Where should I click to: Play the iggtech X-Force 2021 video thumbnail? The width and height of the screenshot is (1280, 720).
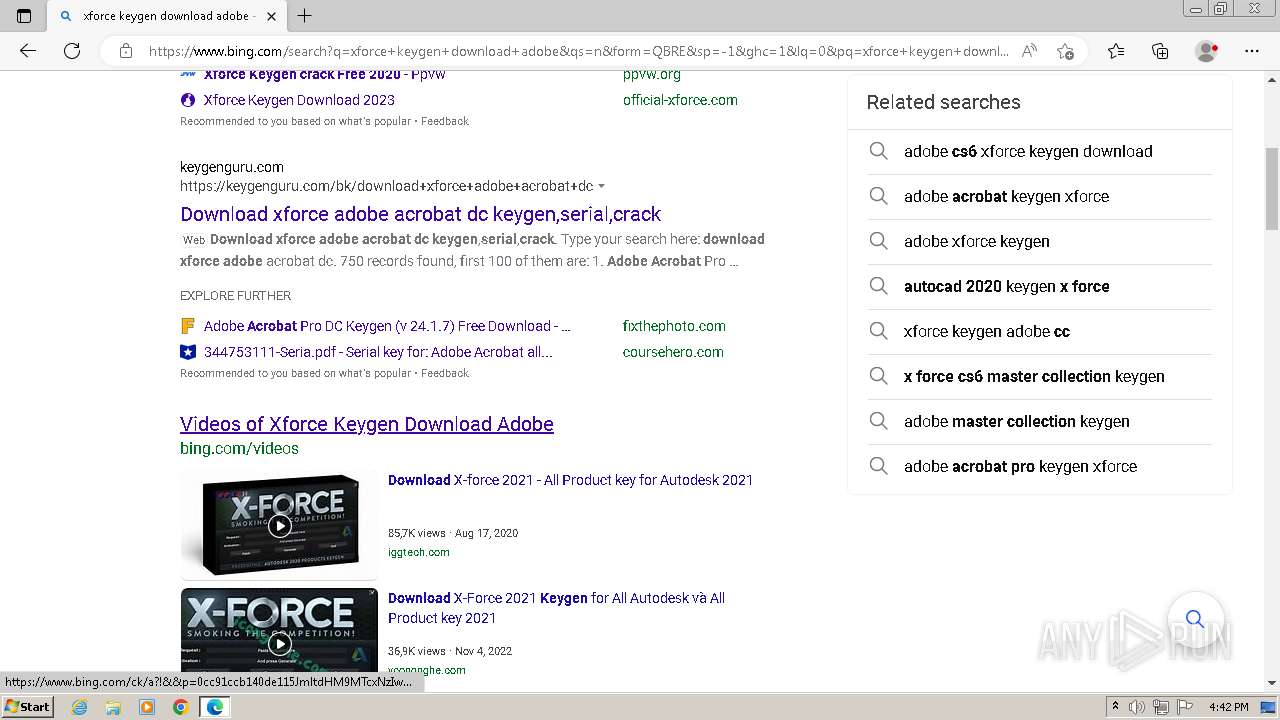[x=279, y=526]
